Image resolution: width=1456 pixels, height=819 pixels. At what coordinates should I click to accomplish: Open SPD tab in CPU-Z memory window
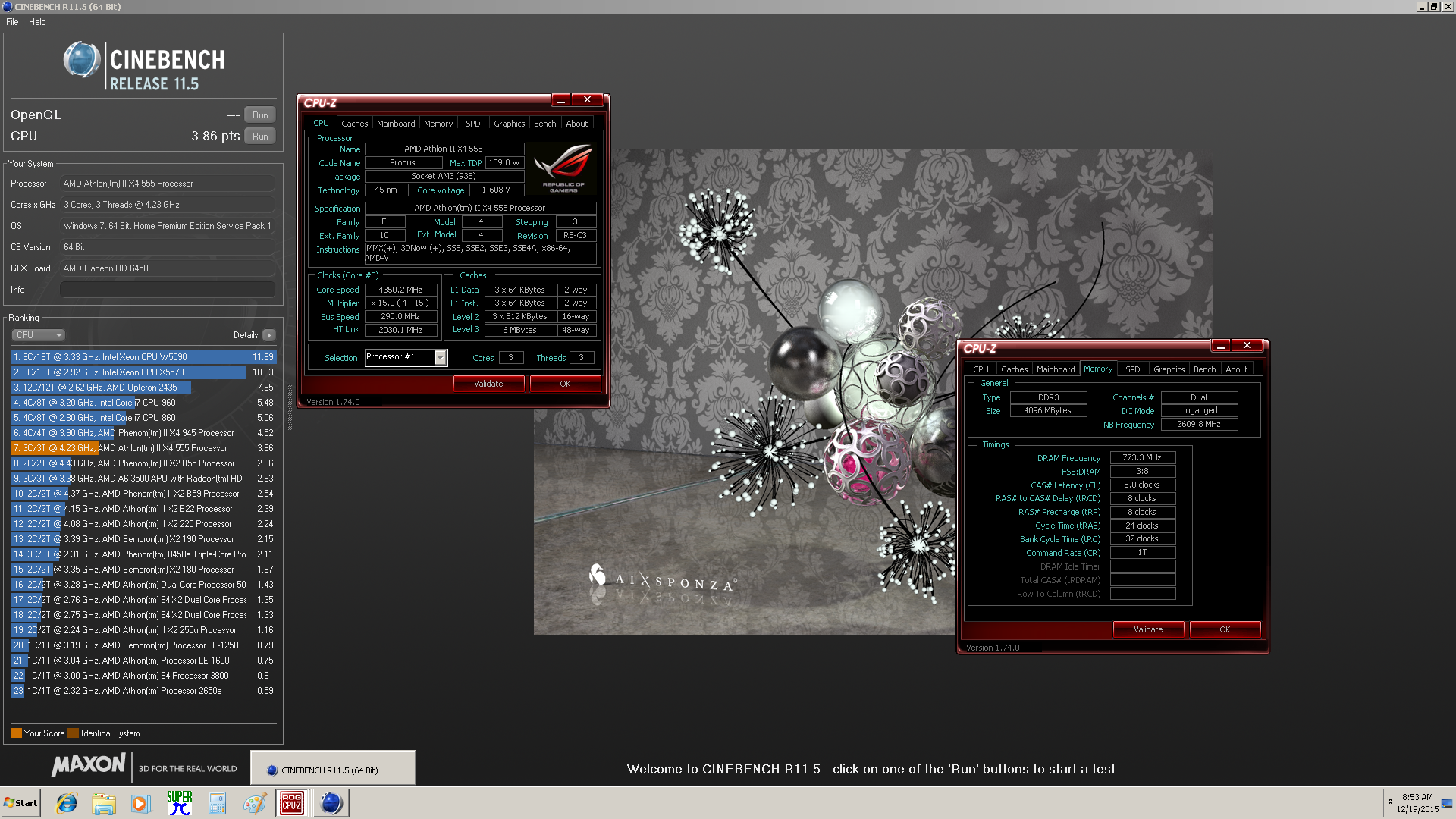(x=1133, y=369)
